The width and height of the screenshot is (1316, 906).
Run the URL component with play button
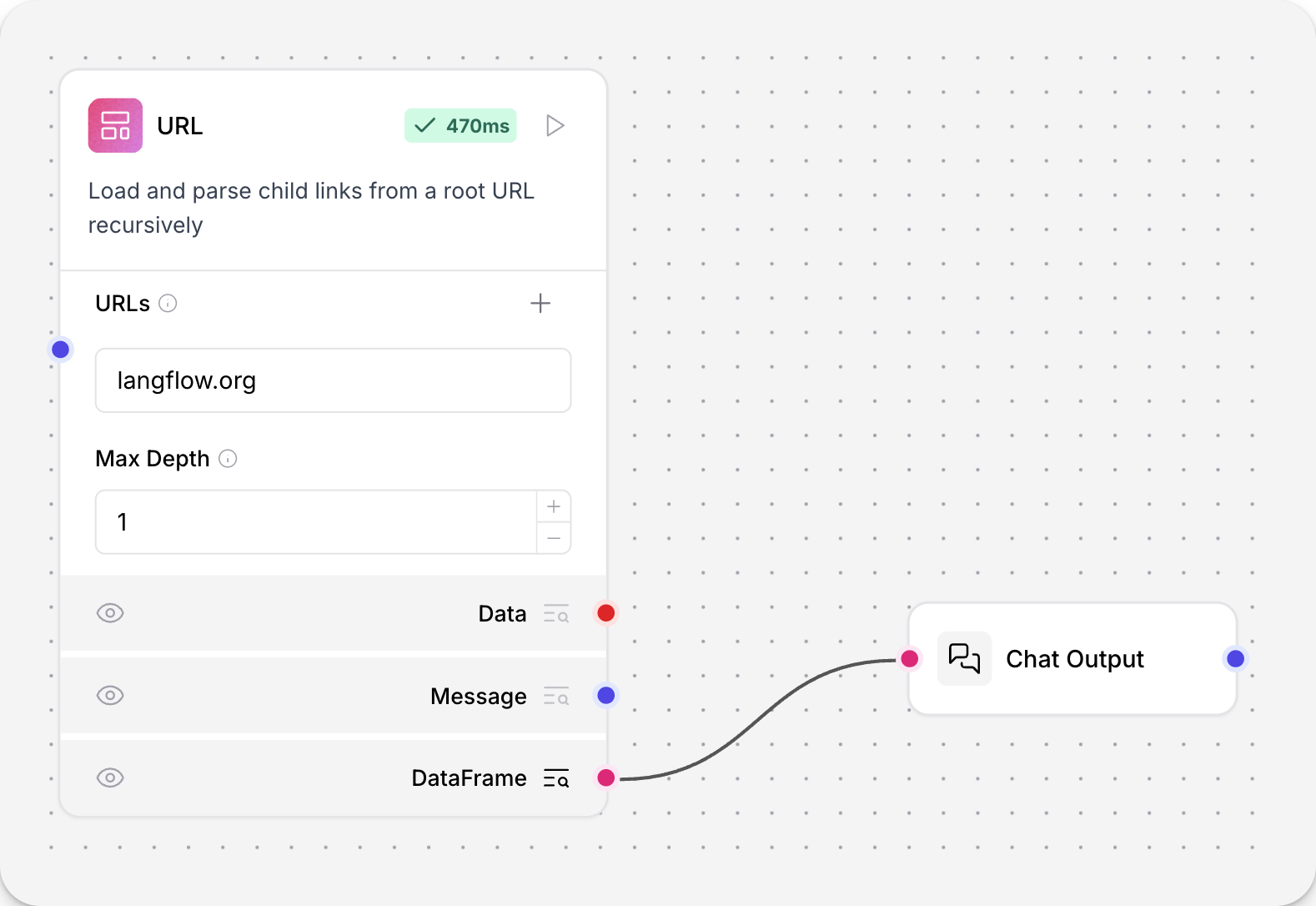click(555, 126)
